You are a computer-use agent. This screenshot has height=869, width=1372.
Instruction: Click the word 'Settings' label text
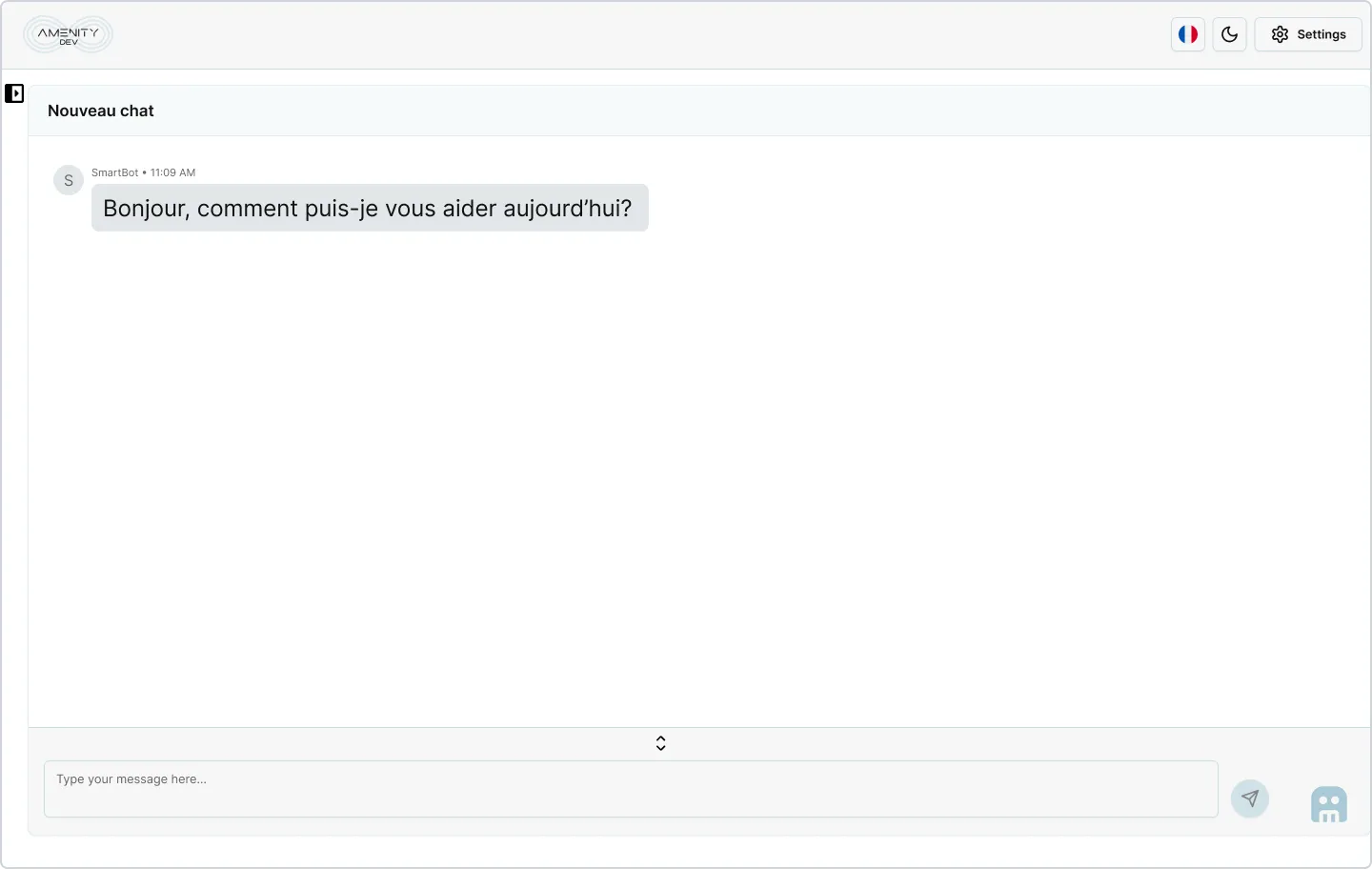1322,34
